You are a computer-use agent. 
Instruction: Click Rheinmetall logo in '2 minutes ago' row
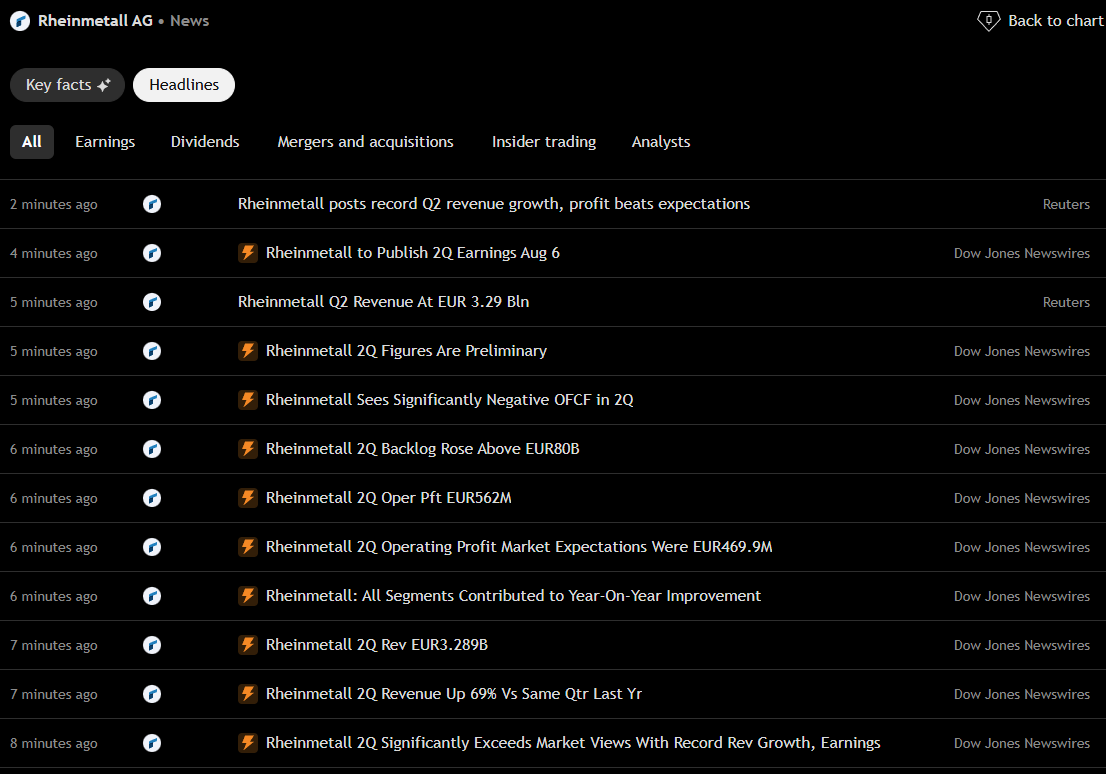152,204
